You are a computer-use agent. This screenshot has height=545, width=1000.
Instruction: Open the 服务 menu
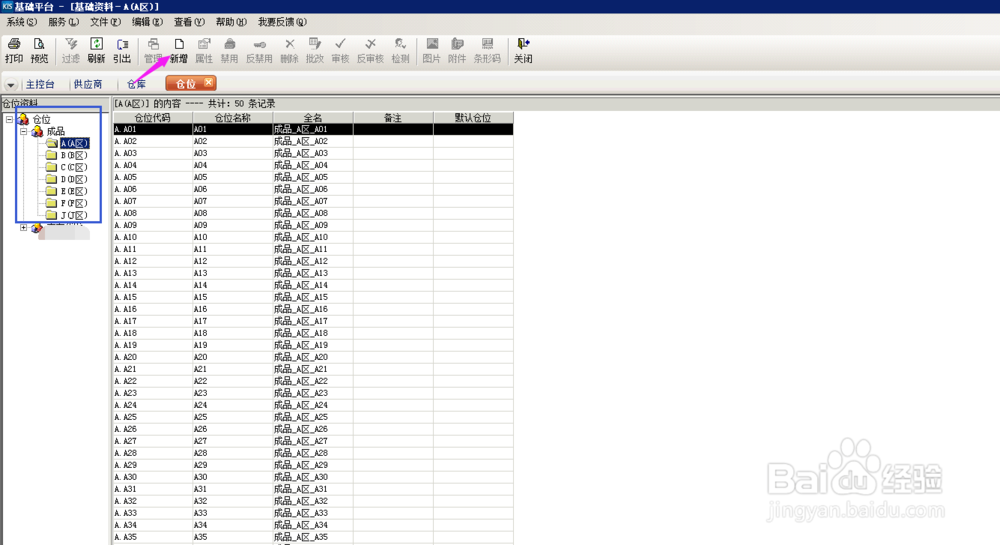[x=63, y=22]
